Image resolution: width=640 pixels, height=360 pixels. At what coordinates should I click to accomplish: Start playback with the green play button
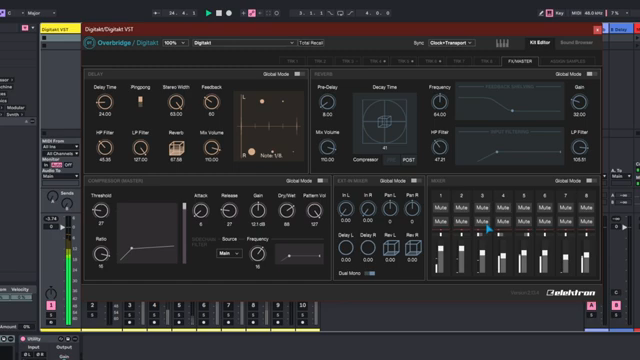(208, 13)
